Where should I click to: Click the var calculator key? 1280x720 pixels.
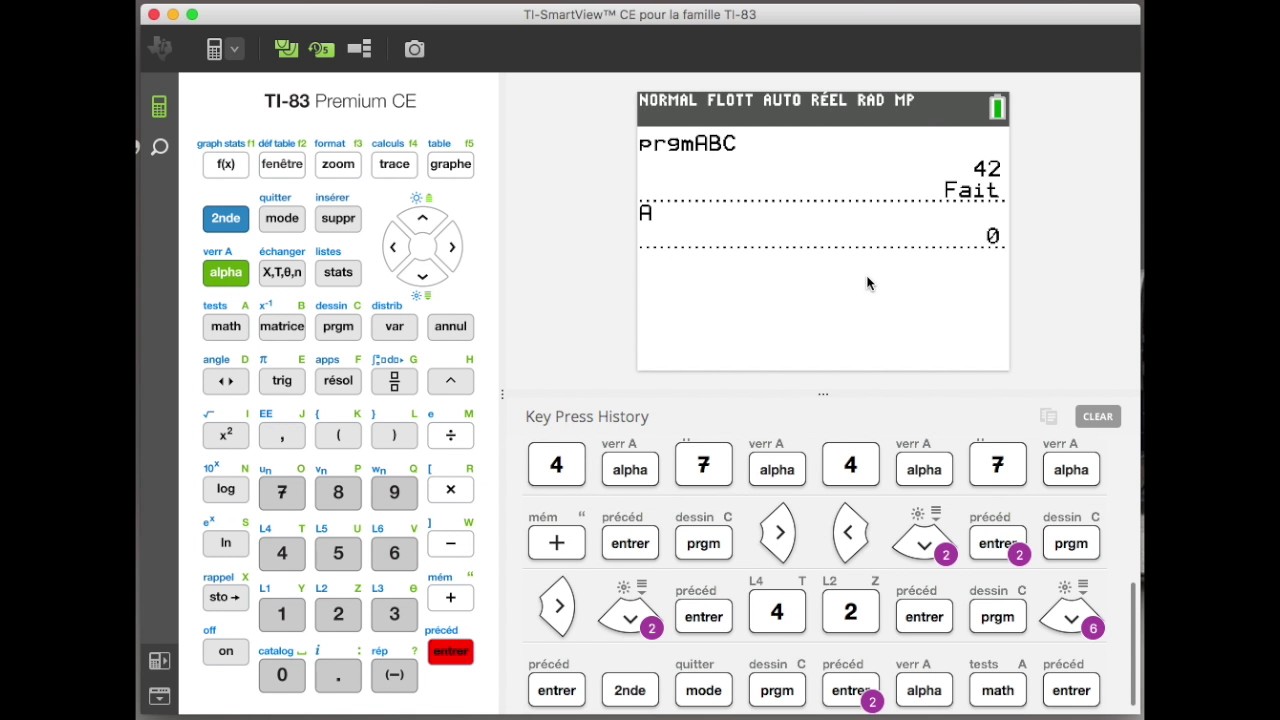click(394, 326)
